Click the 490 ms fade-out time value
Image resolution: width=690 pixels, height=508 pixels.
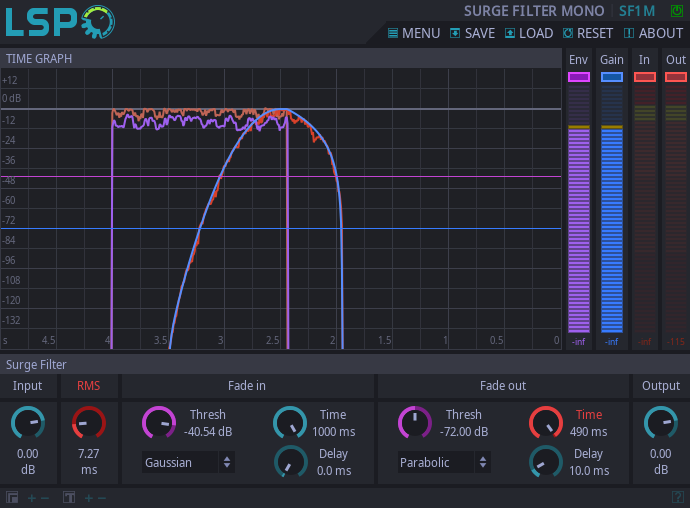pyautogui.click(x=588, y=431)
